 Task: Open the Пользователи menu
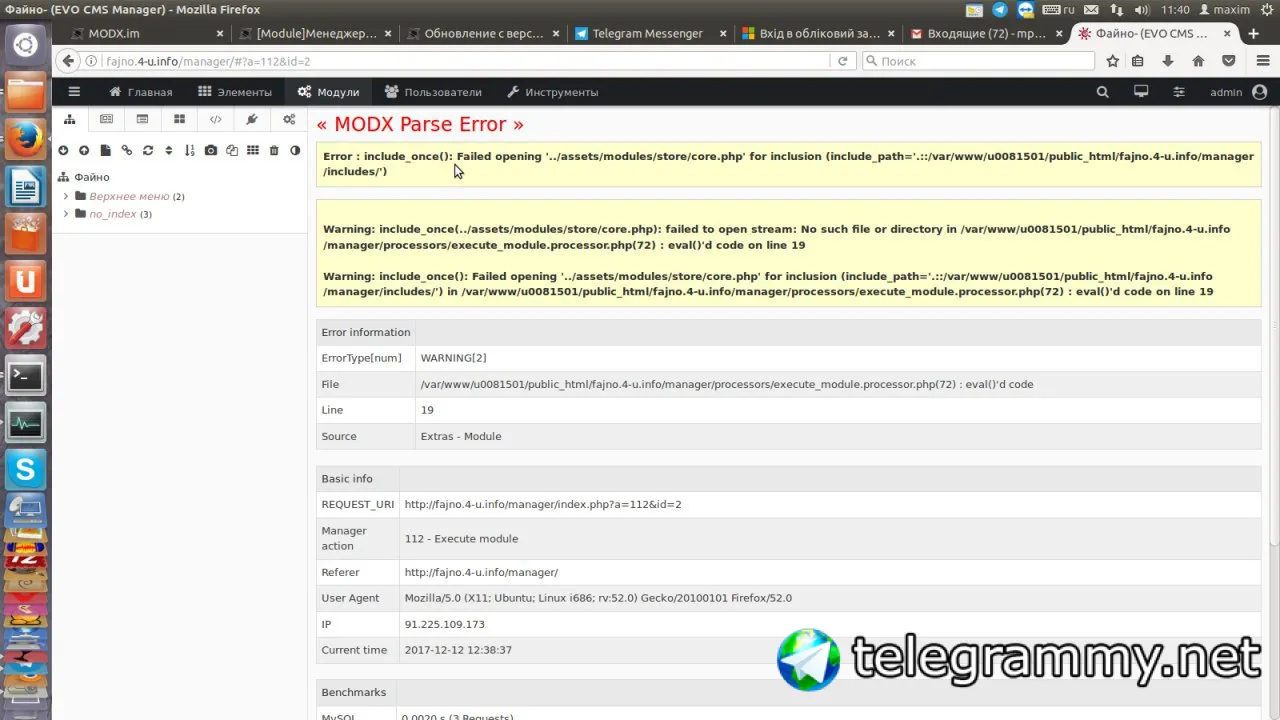pyautogui.click(x=433, y=92)
